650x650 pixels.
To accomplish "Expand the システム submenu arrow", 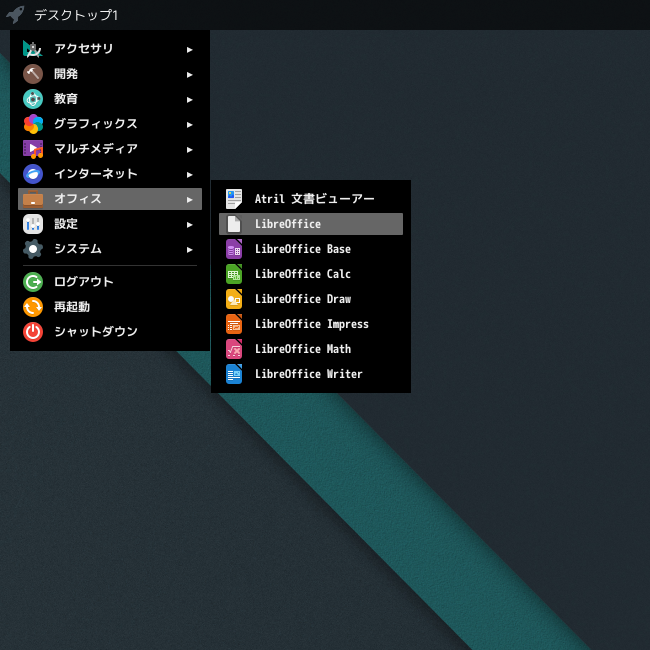I will tap(189, 250).
